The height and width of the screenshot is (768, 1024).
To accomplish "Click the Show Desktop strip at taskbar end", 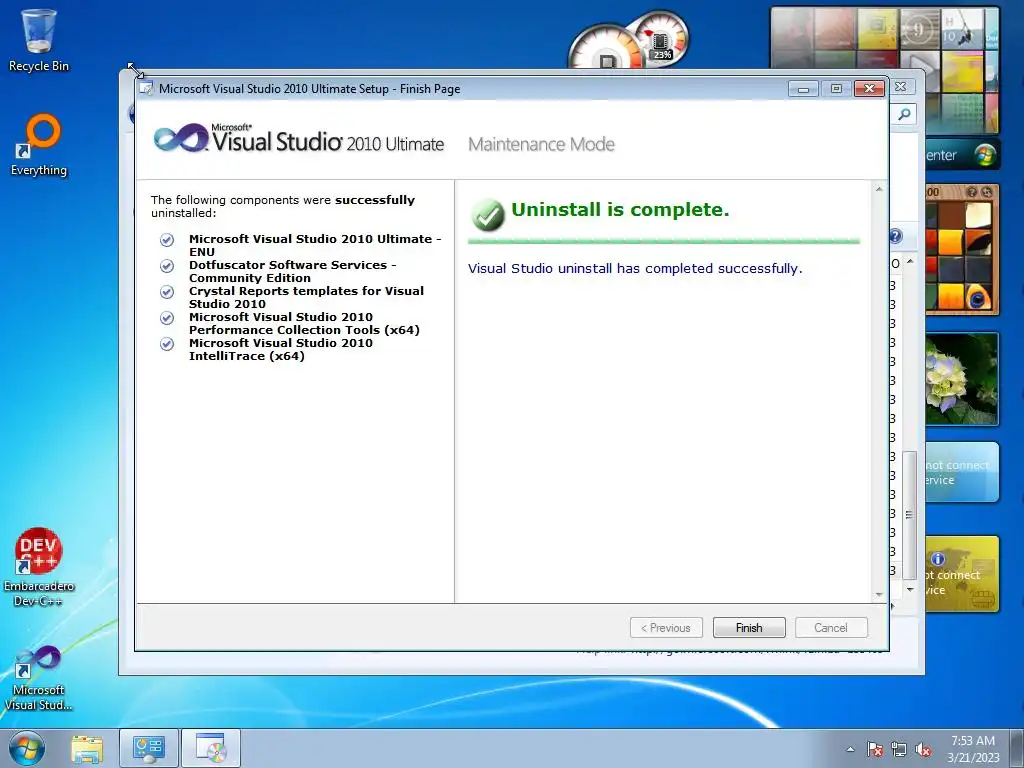I will [1019, 748].
